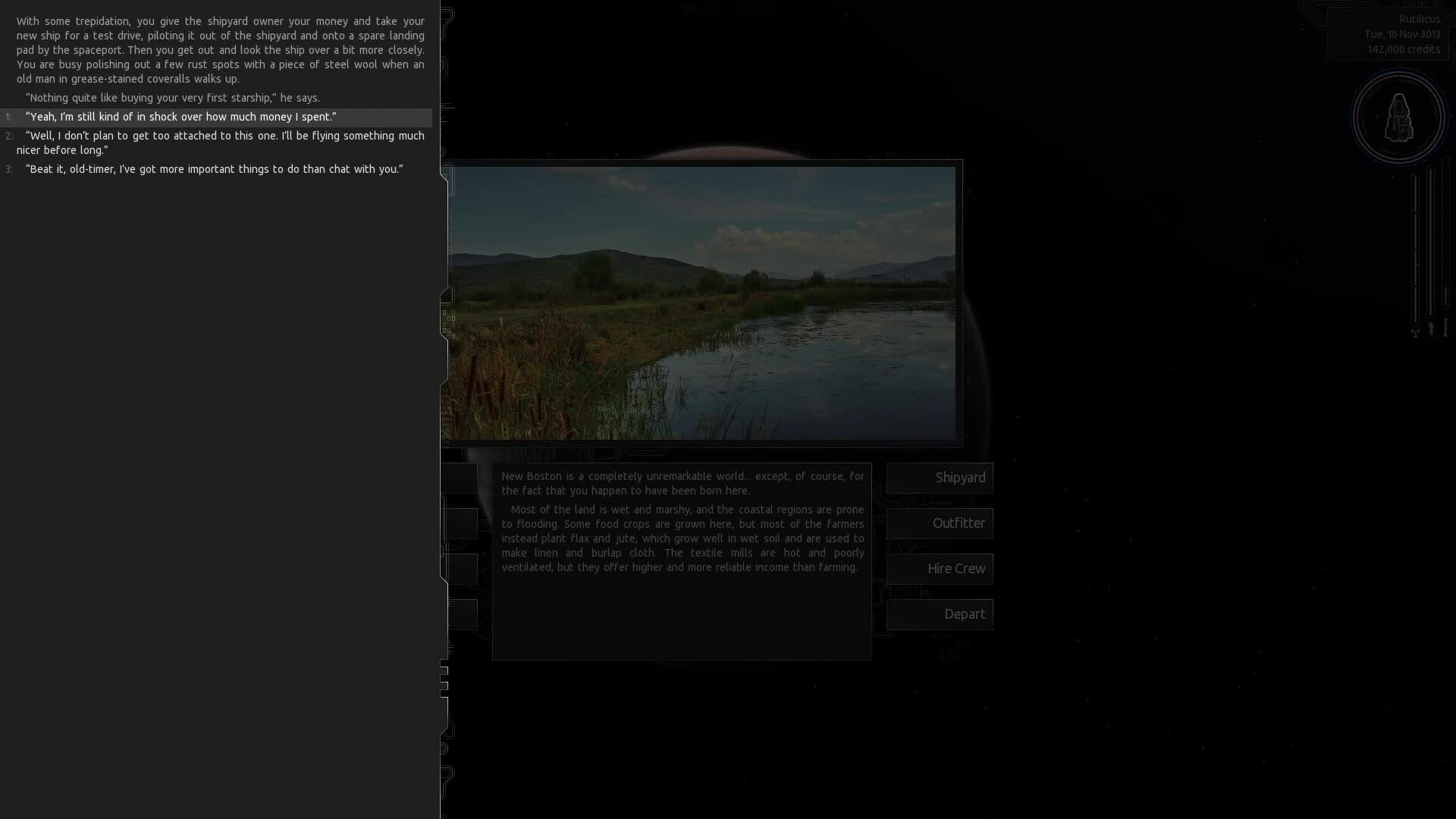Image resolution: width=1456 pixels, height=819 pixels.
Task: Select the 'still kind of in shock' reply
Action: pyautogui.click(x=180, y=117)
